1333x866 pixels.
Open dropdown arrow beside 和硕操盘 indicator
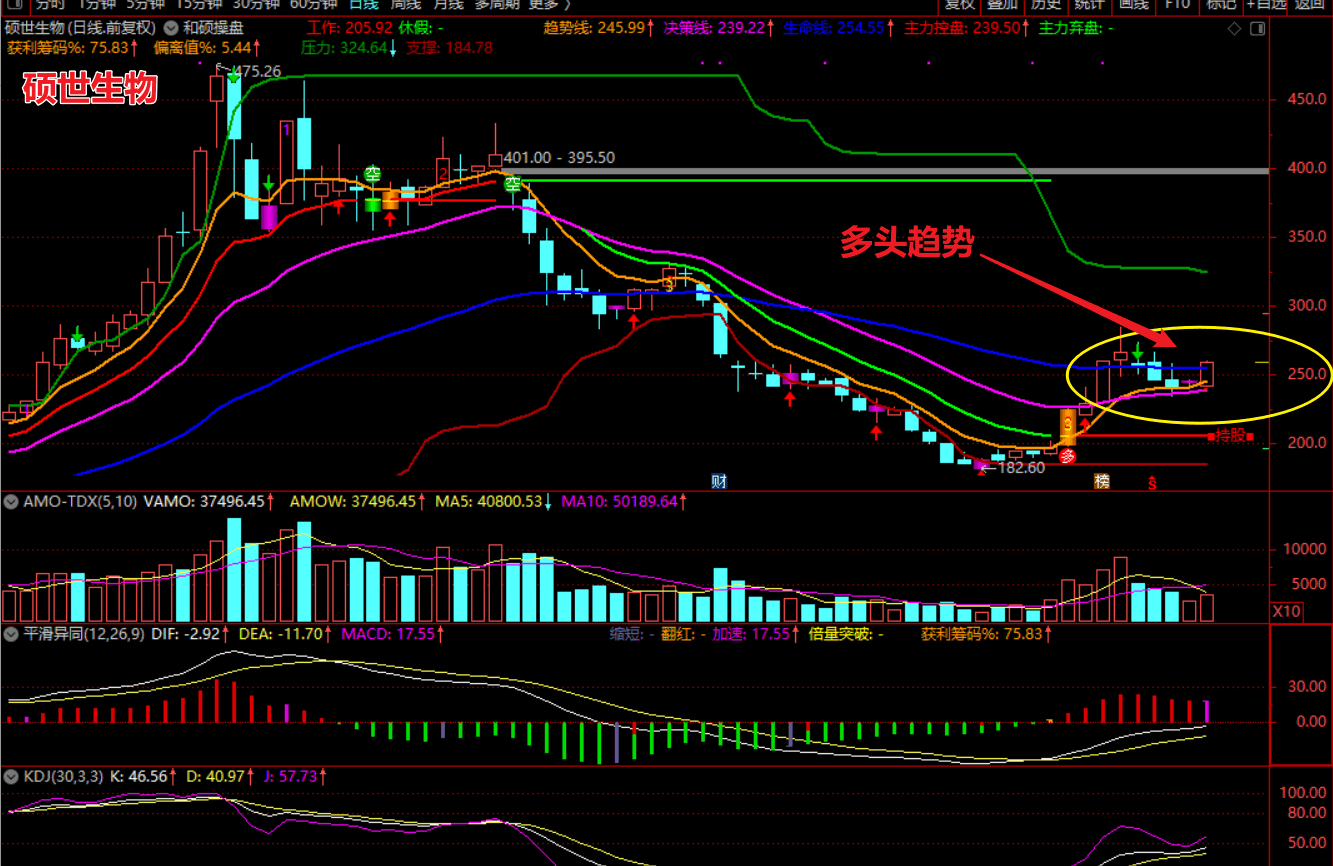coord(171,29)
